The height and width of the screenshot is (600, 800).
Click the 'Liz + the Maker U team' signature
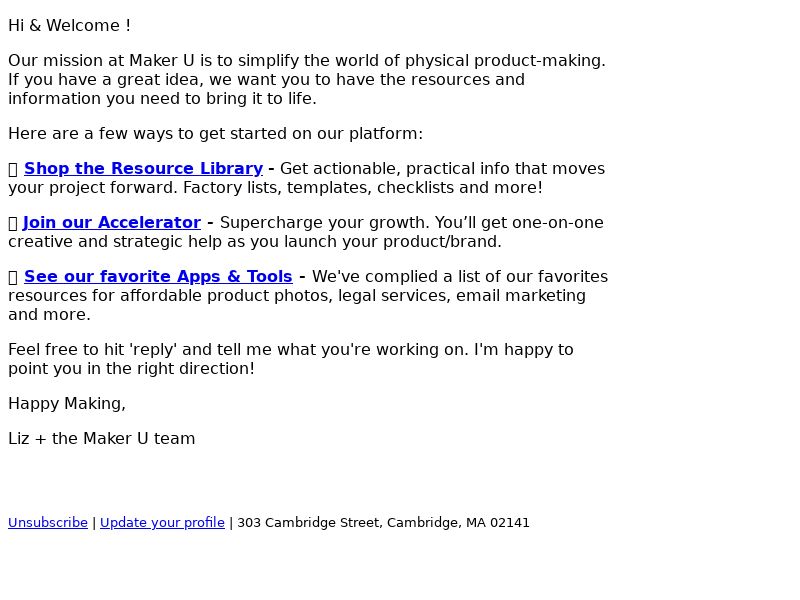(x=102, y=439)
